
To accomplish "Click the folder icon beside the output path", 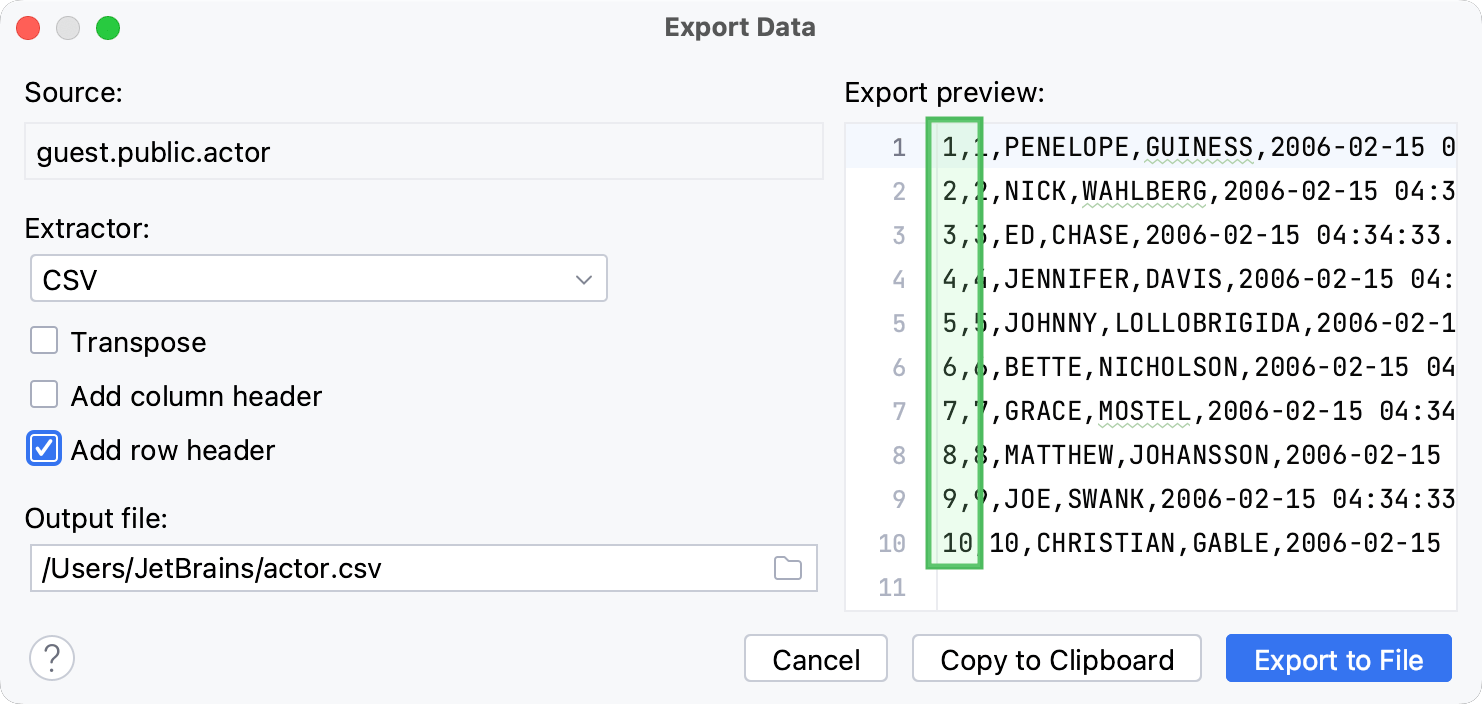I will pyautogui.click(x=788, y=568).
